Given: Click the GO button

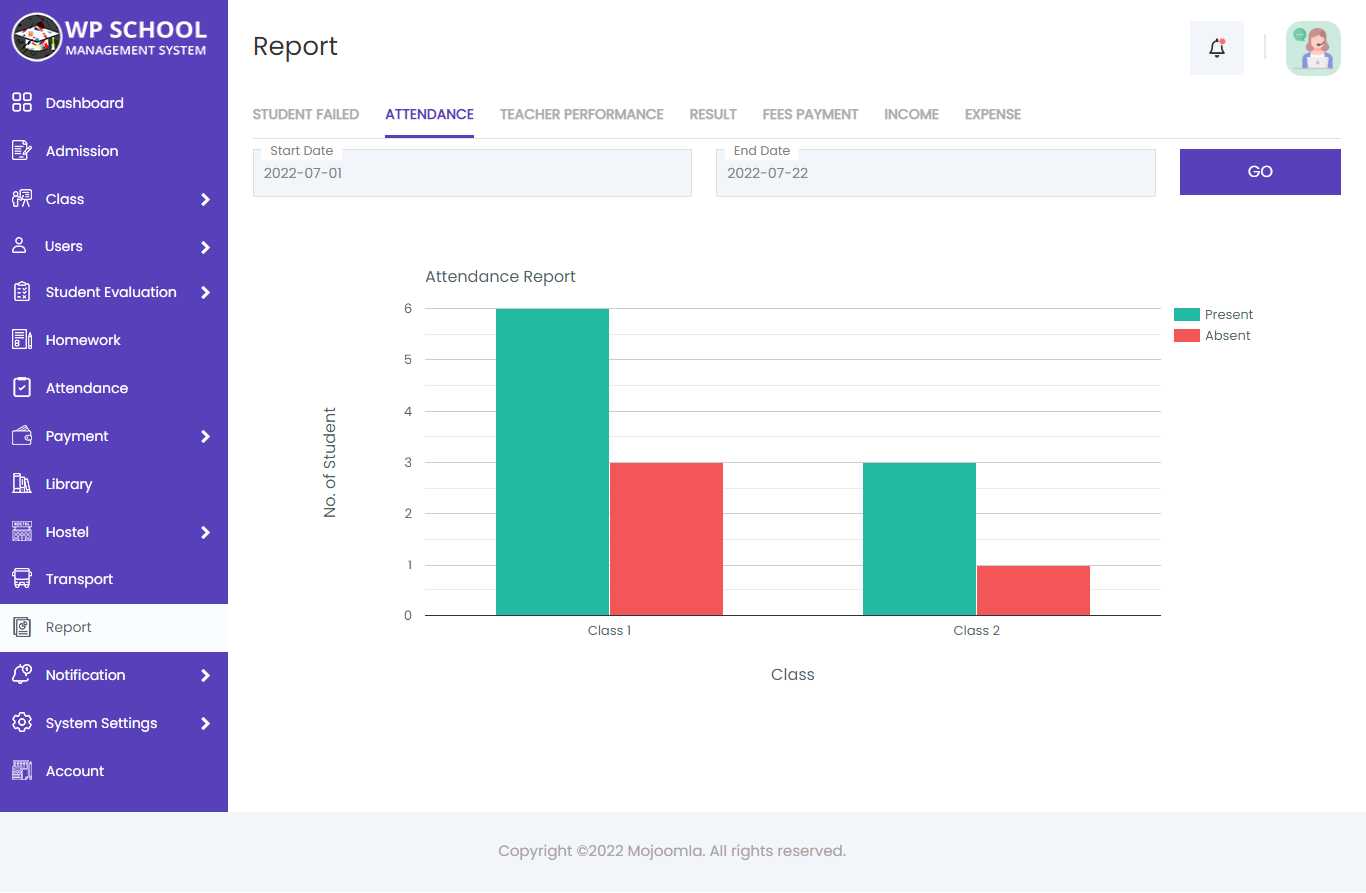Looking at the screenshot, I should point(1260,172).
